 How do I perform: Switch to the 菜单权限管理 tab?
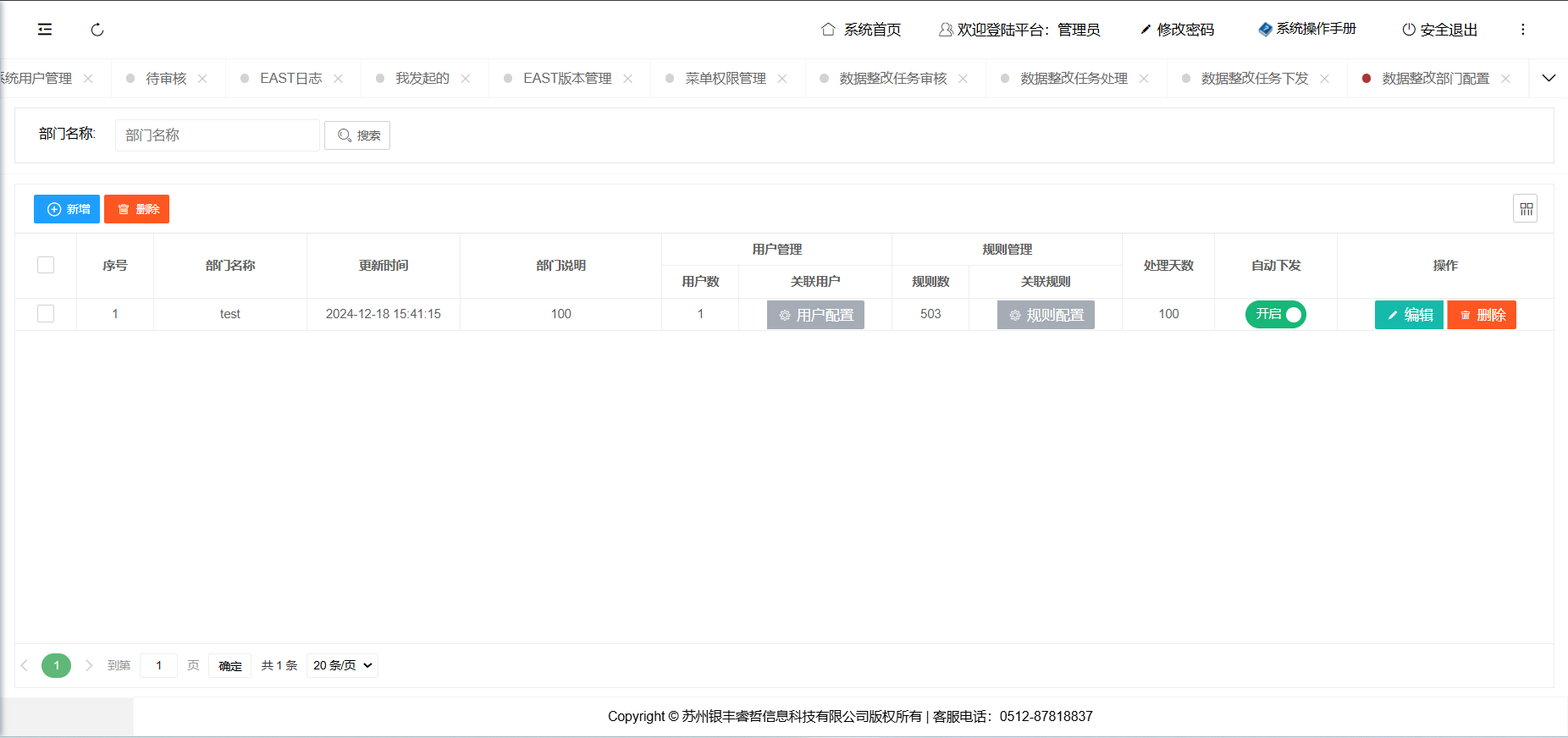[x=725, y=79]
